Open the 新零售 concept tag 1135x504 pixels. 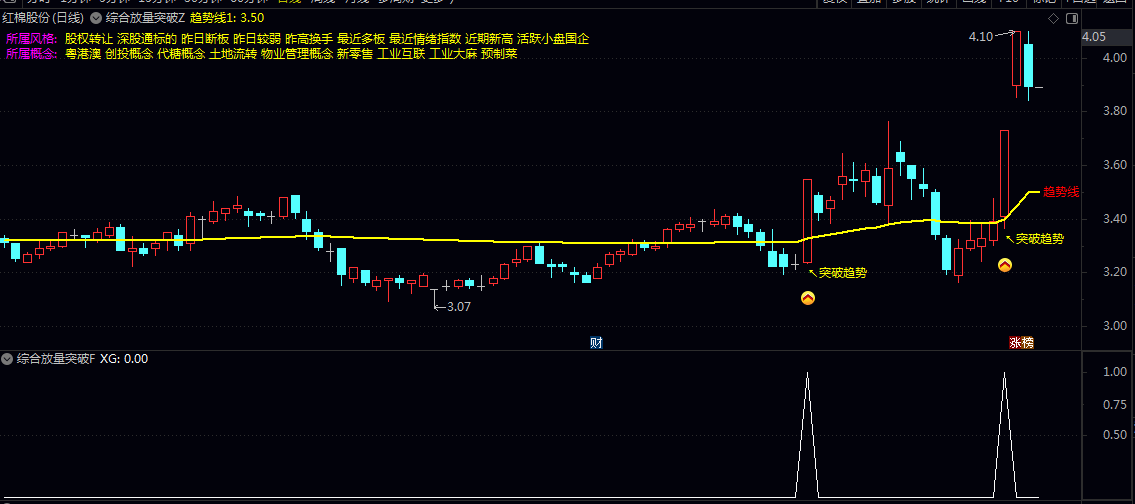pyautogui.click(x=355, y=54)
